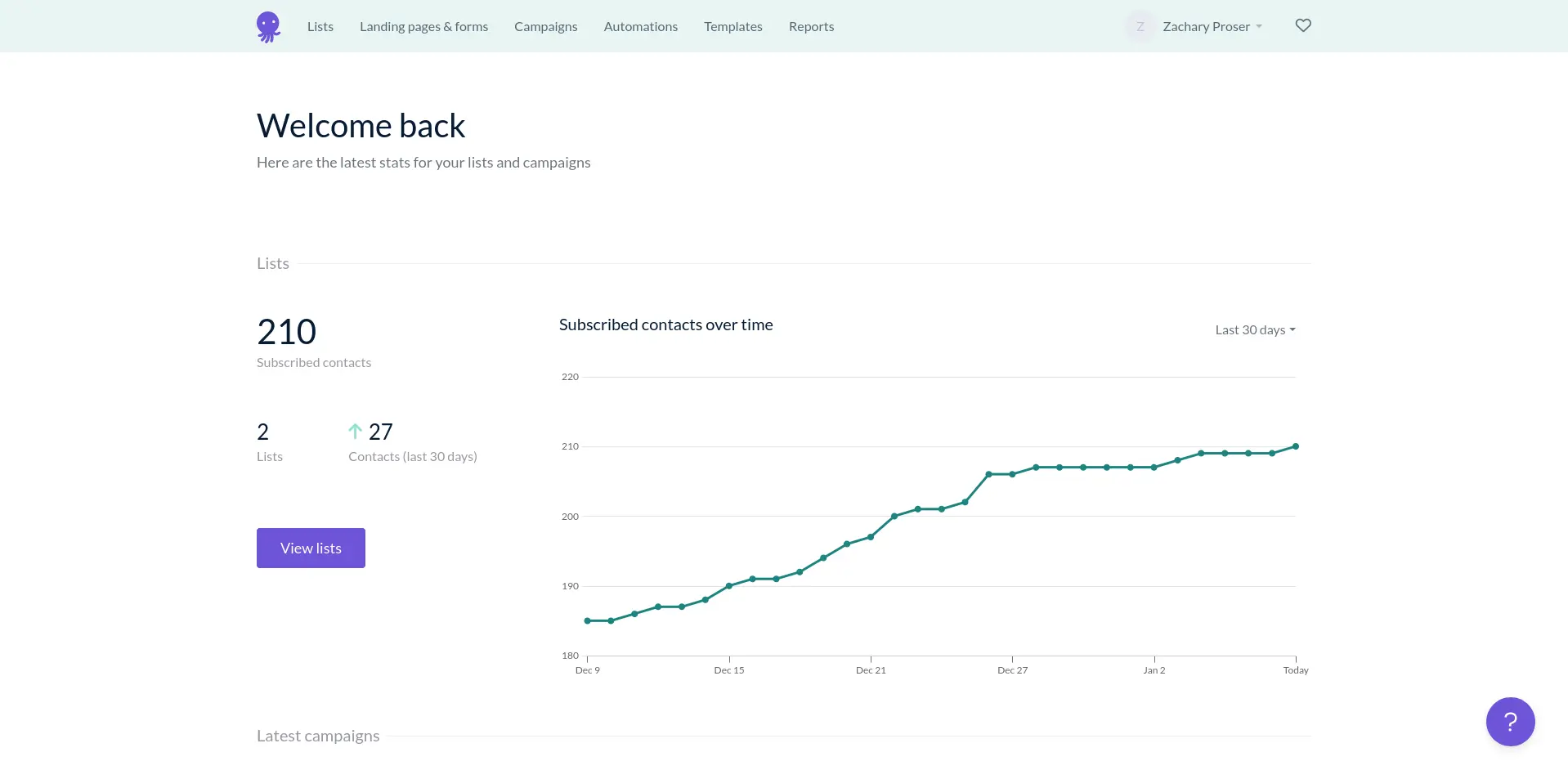Open the Automations page

640,26
